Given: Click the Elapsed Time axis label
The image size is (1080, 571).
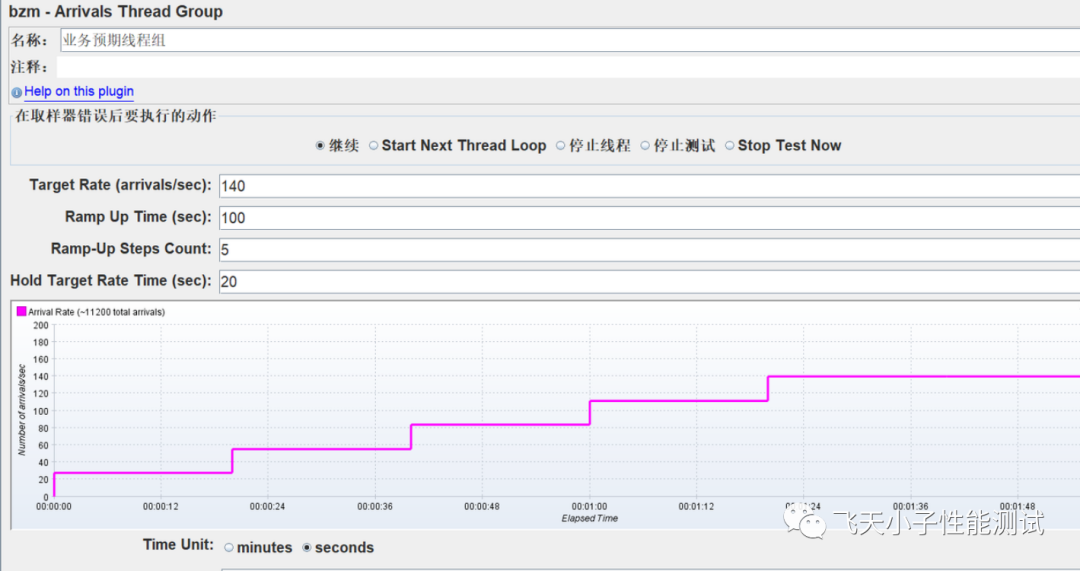Looking at the screenshot, I should 590,519.
